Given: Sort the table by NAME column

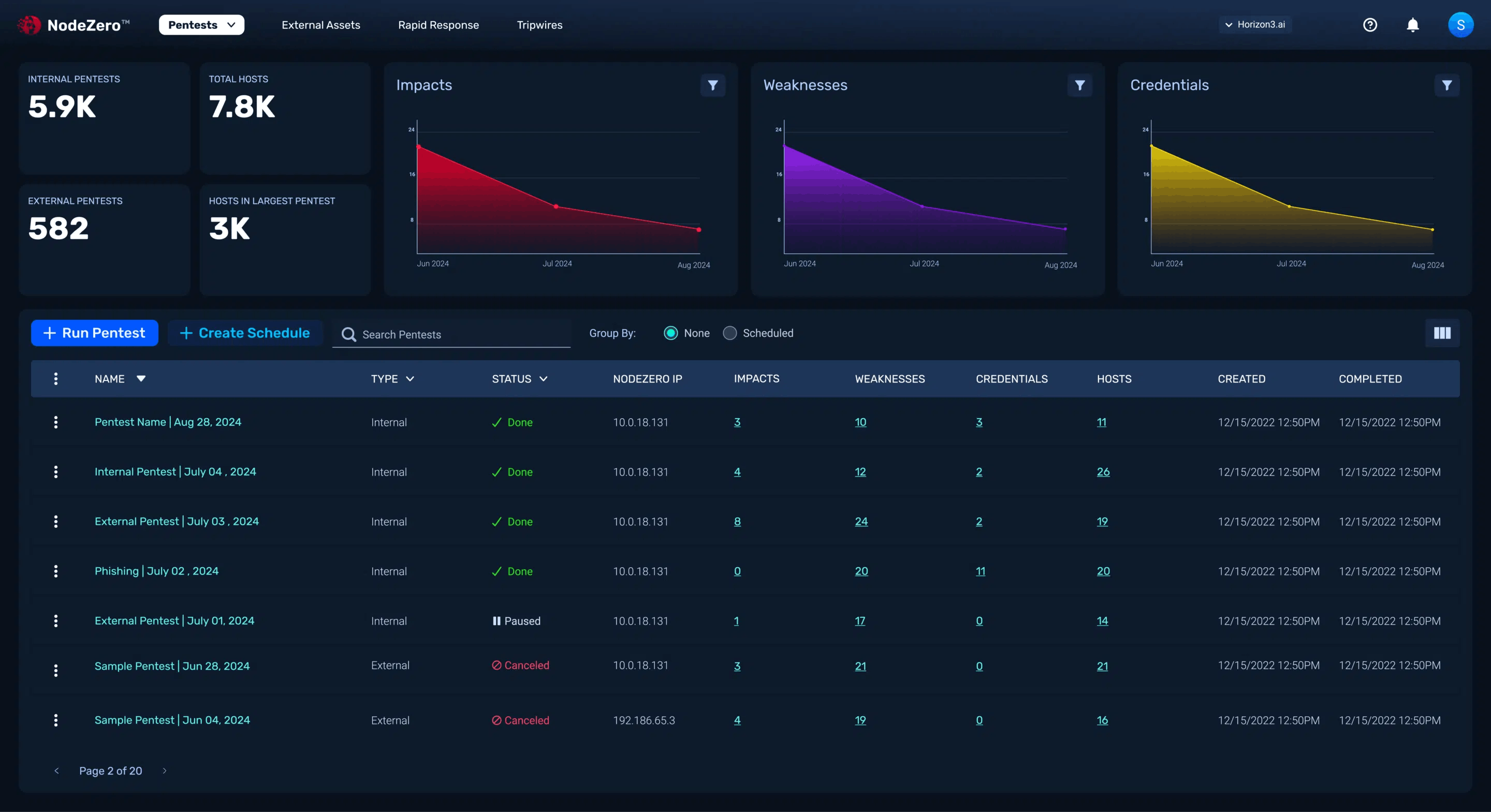Looking at the screenshot, I should [120, 379].
